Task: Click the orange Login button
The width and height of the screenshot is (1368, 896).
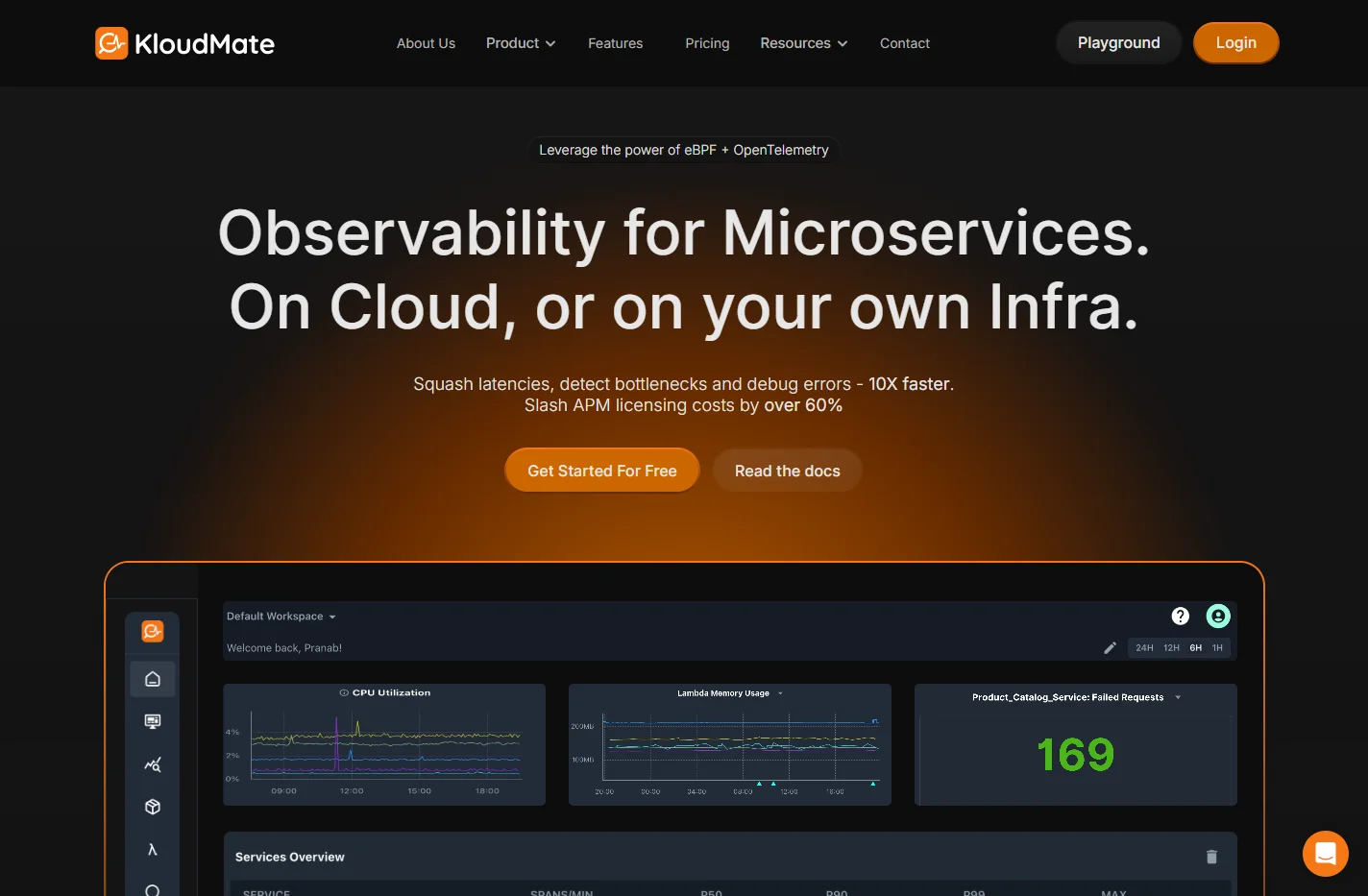Action: pos(1235,43)
